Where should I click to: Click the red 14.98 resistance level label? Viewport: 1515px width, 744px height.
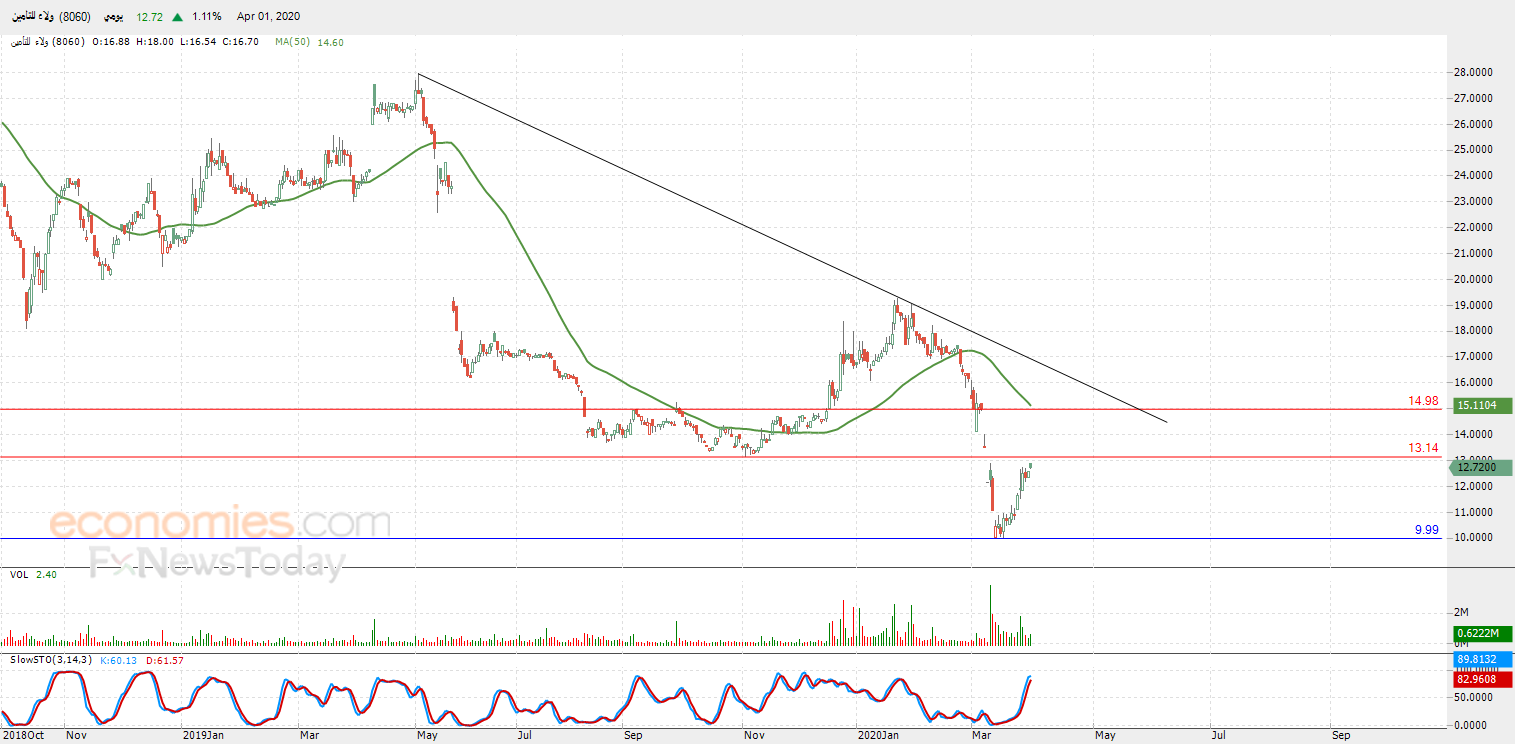click(x=1423, y=401)
